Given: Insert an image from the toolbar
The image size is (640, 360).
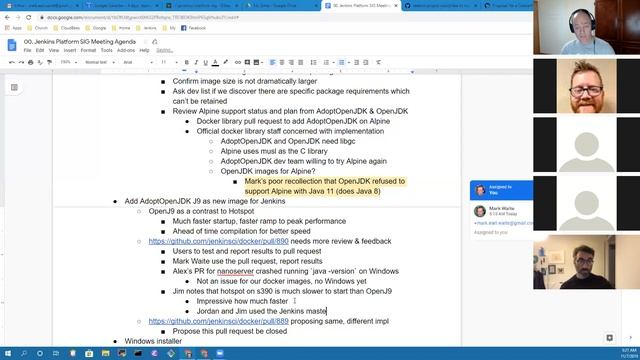Looking at the screenshot, I should [x=256, y=62].
